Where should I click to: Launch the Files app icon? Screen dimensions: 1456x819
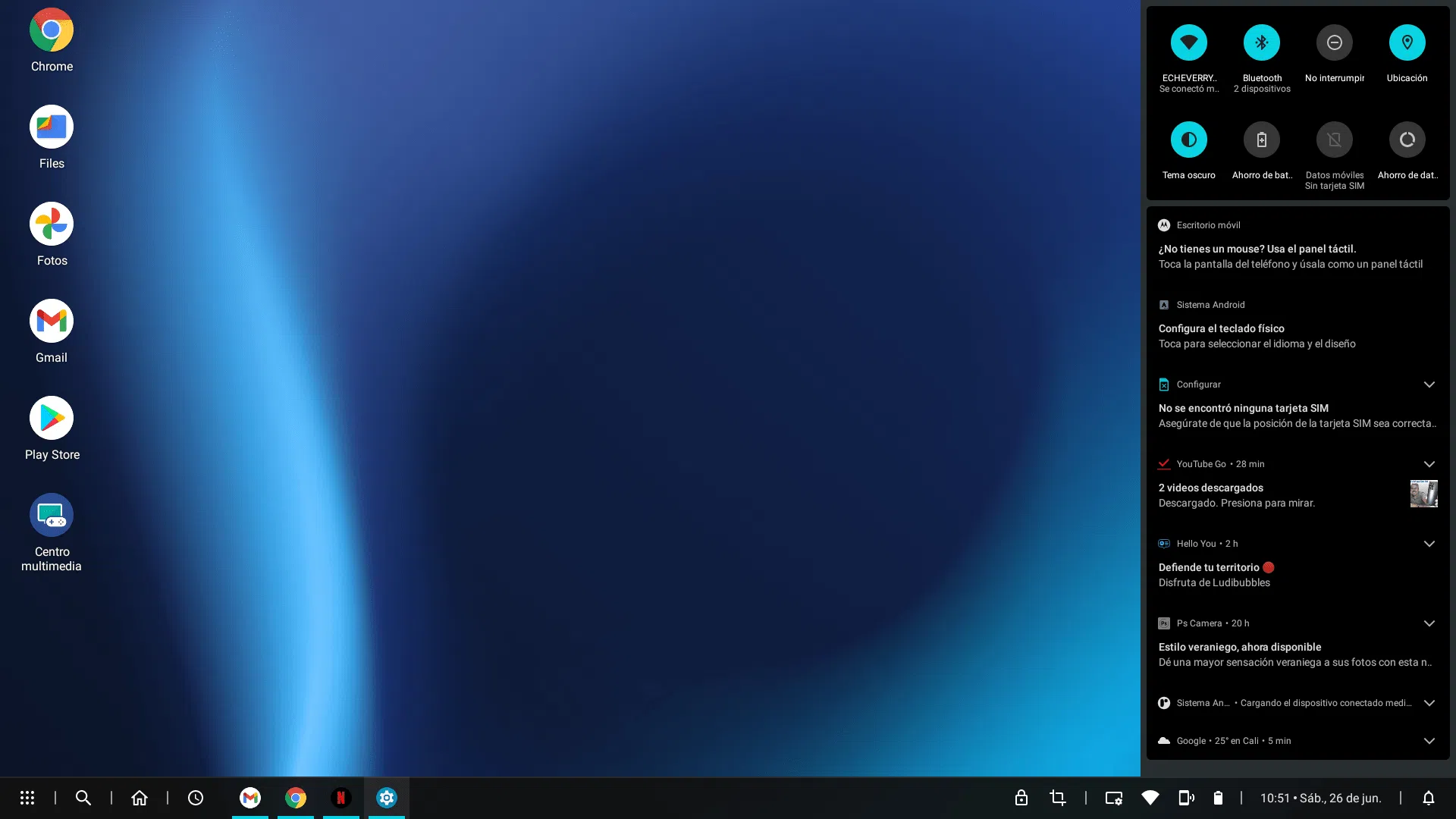click(x=52, y=127)
